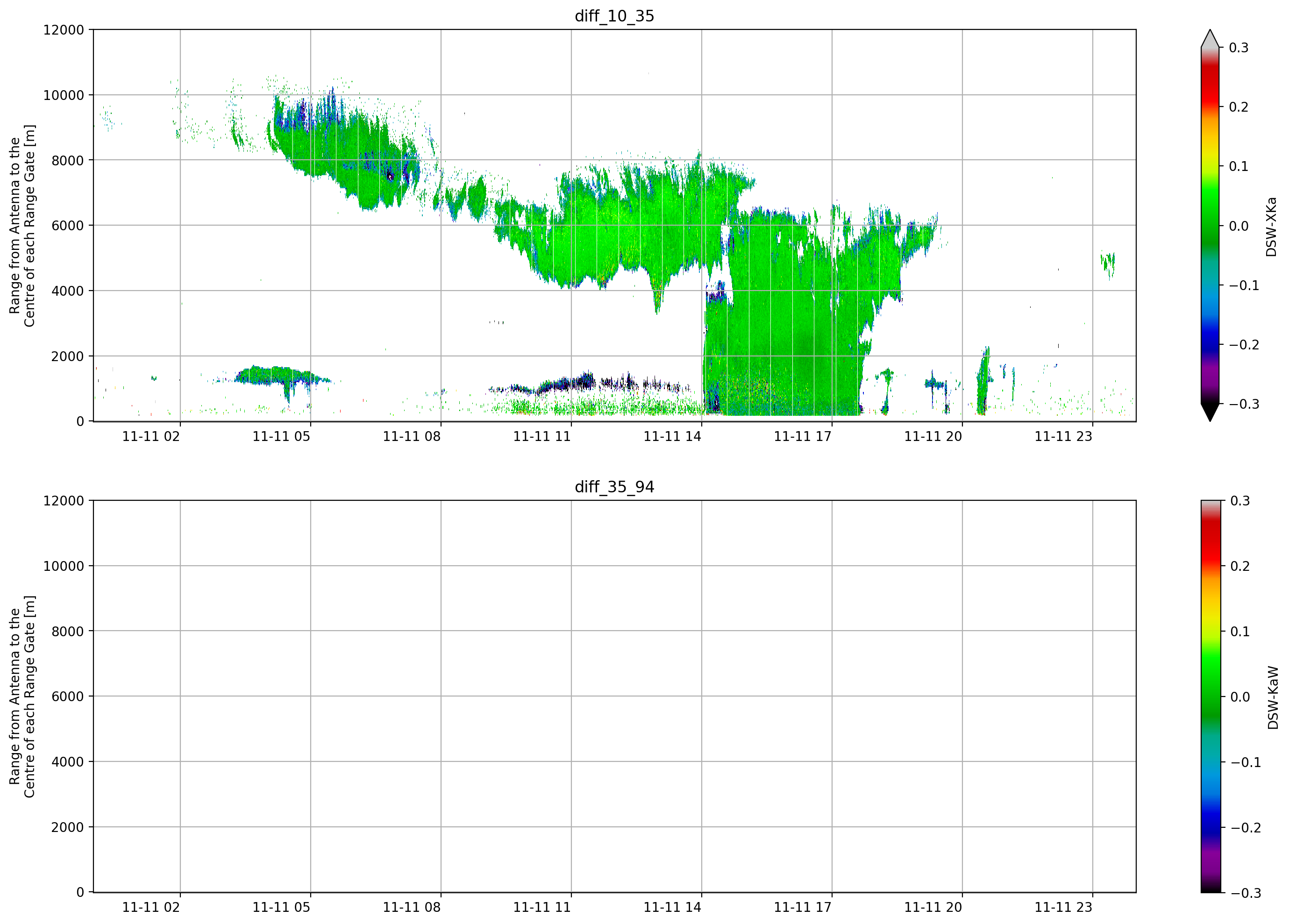Click the 11-11 11 tick under diff_10_35
Viewport: 1289px width, 924px height.
(542, 436)
